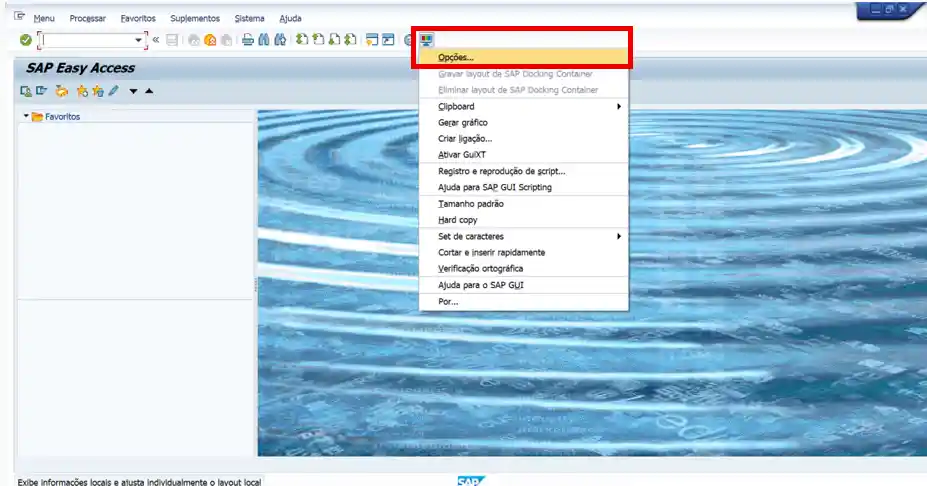Click greyed Eliminar layout de SAP Docking Container

[524, 90]
